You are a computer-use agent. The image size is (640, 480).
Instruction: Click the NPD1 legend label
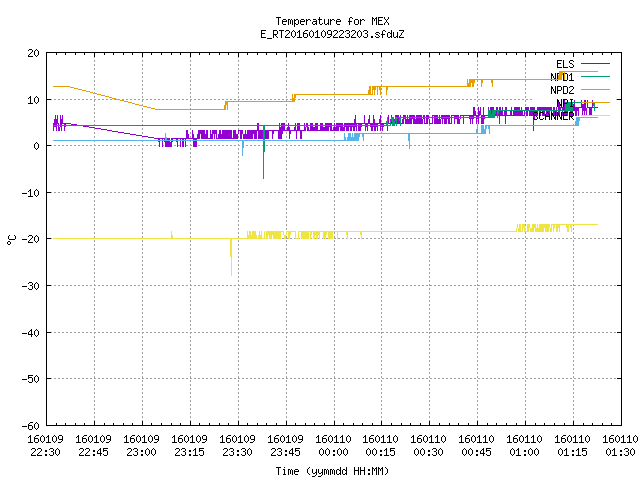click(562, 77)
